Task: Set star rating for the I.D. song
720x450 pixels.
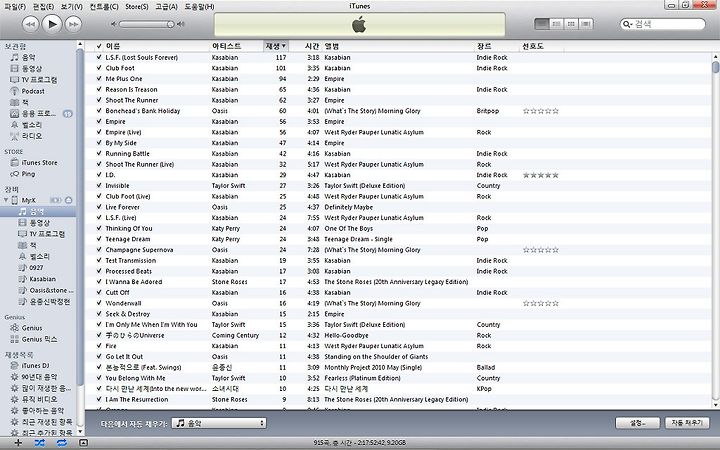Action: coord(541,175)
